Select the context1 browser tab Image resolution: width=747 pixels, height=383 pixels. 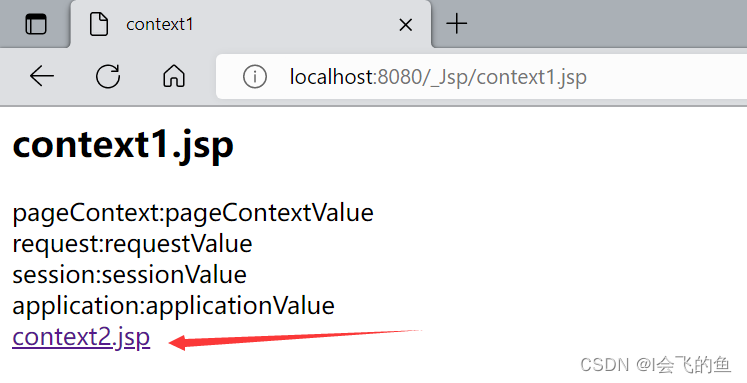click(x=251, y=24)
